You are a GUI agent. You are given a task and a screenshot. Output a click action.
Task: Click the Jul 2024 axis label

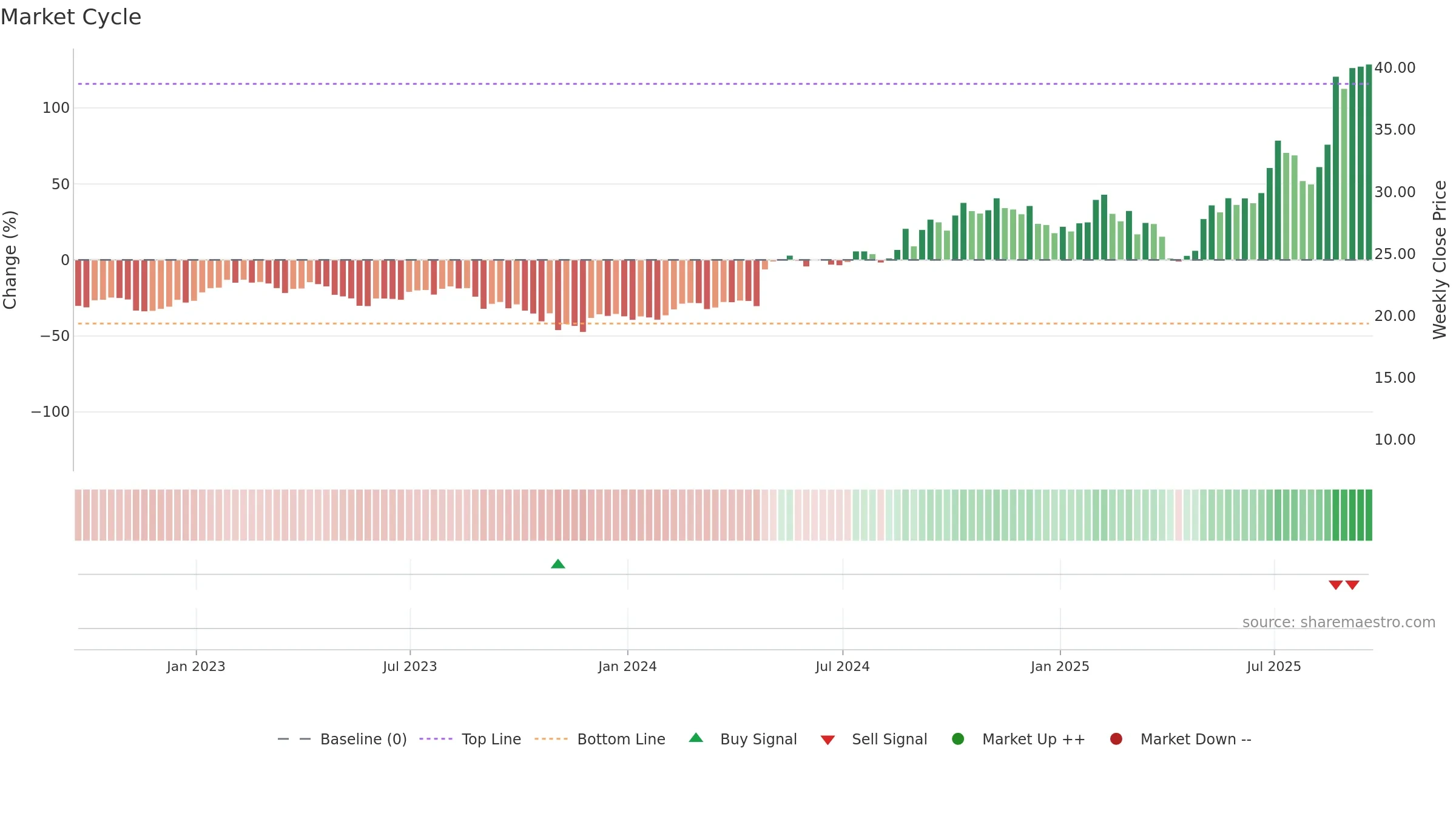(843, 667)
